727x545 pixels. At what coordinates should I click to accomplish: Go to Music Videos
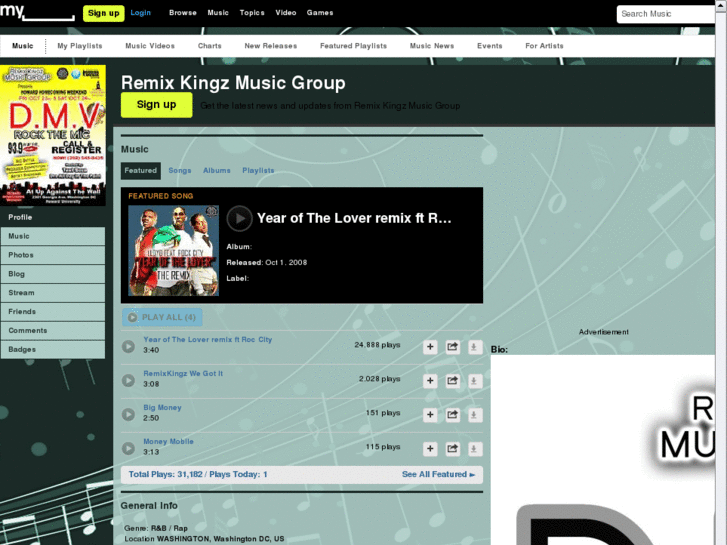pyautogui.click(x=150, y=46)
